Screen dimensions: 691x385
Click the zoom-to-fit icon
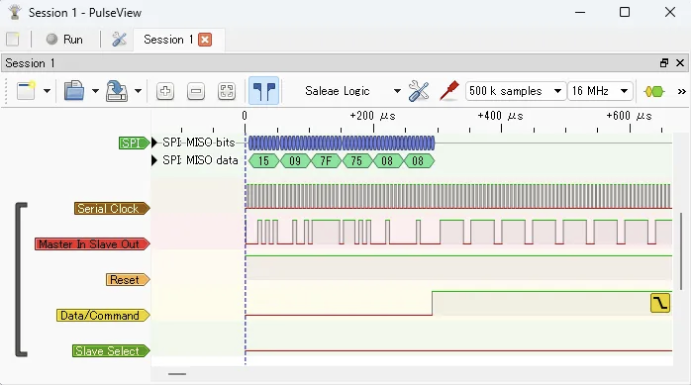coord(227,91)
